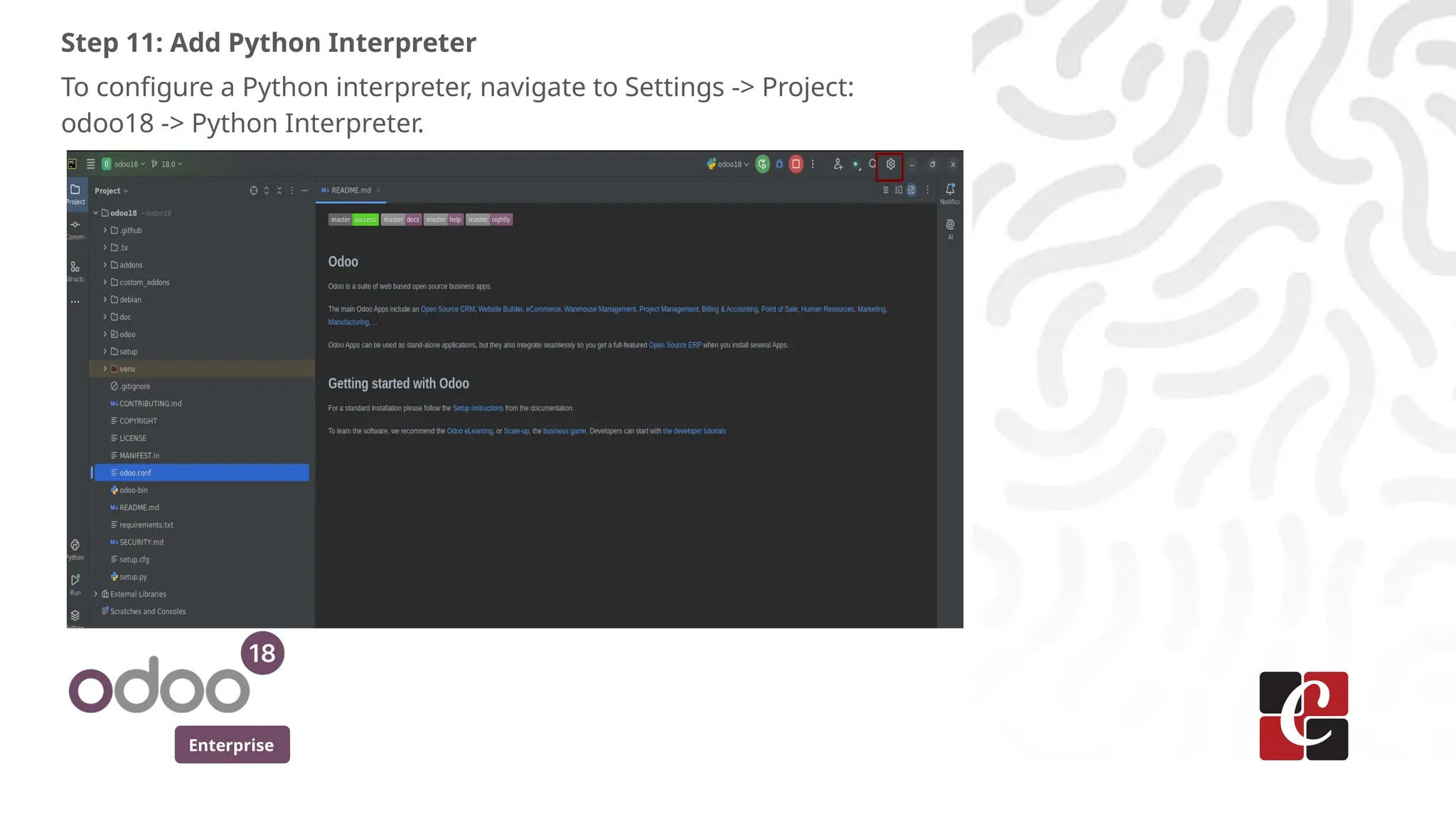Click the Select Opened File target icon

[253, 191]
